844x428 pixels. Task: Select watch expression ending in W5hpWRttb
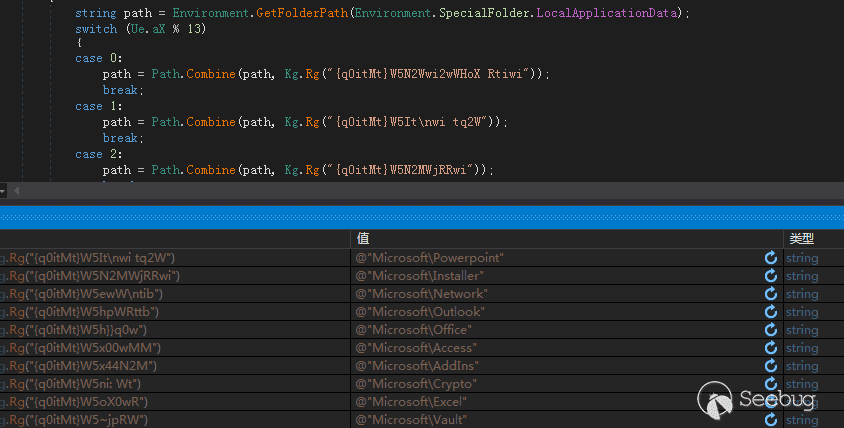[x=80, y=312]
